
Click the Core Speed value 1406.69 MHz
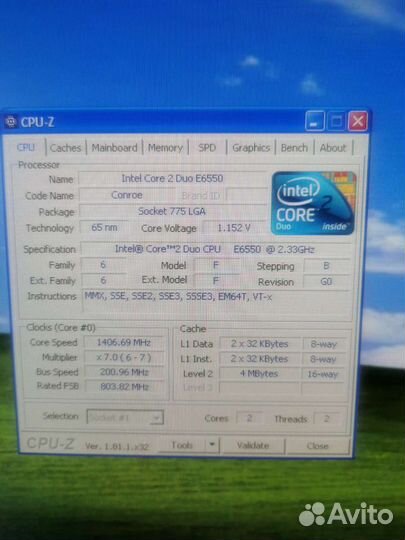(x=124, y=343)
